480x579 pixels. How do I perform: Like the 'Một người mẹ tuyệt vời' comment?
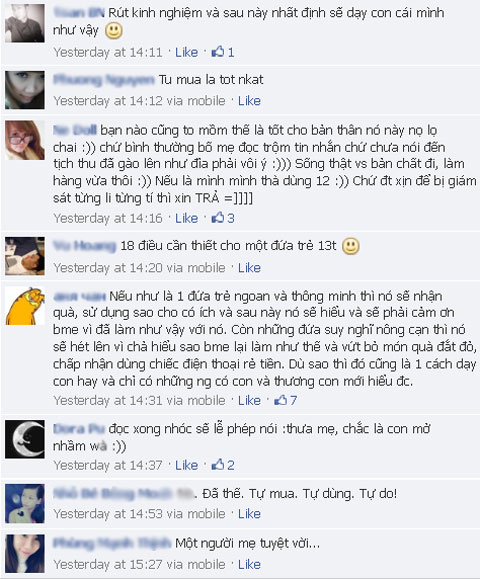(x=249, y=564)
